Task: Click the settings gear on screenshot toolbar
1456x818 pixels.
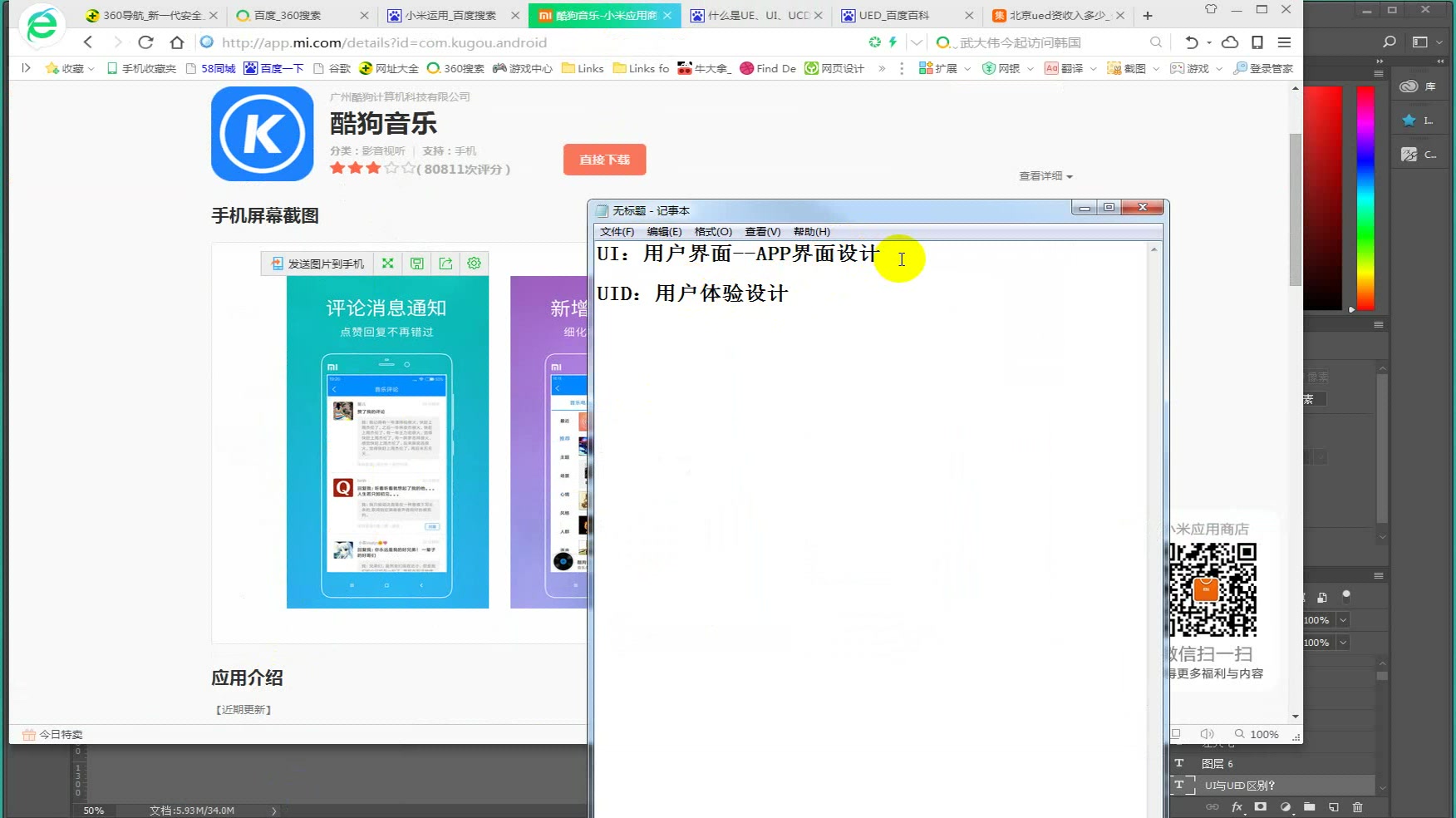Action: click(474, 264)
